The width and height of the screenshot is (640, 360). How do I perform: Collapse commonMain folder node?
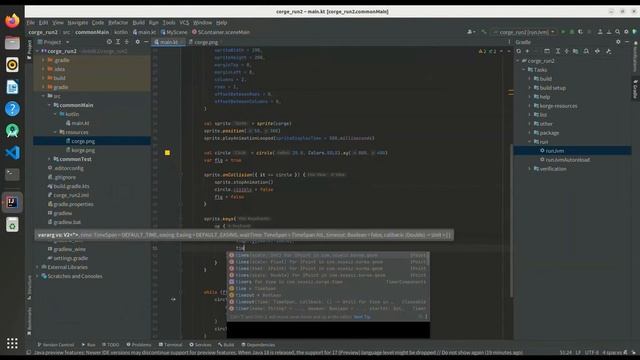49,105
